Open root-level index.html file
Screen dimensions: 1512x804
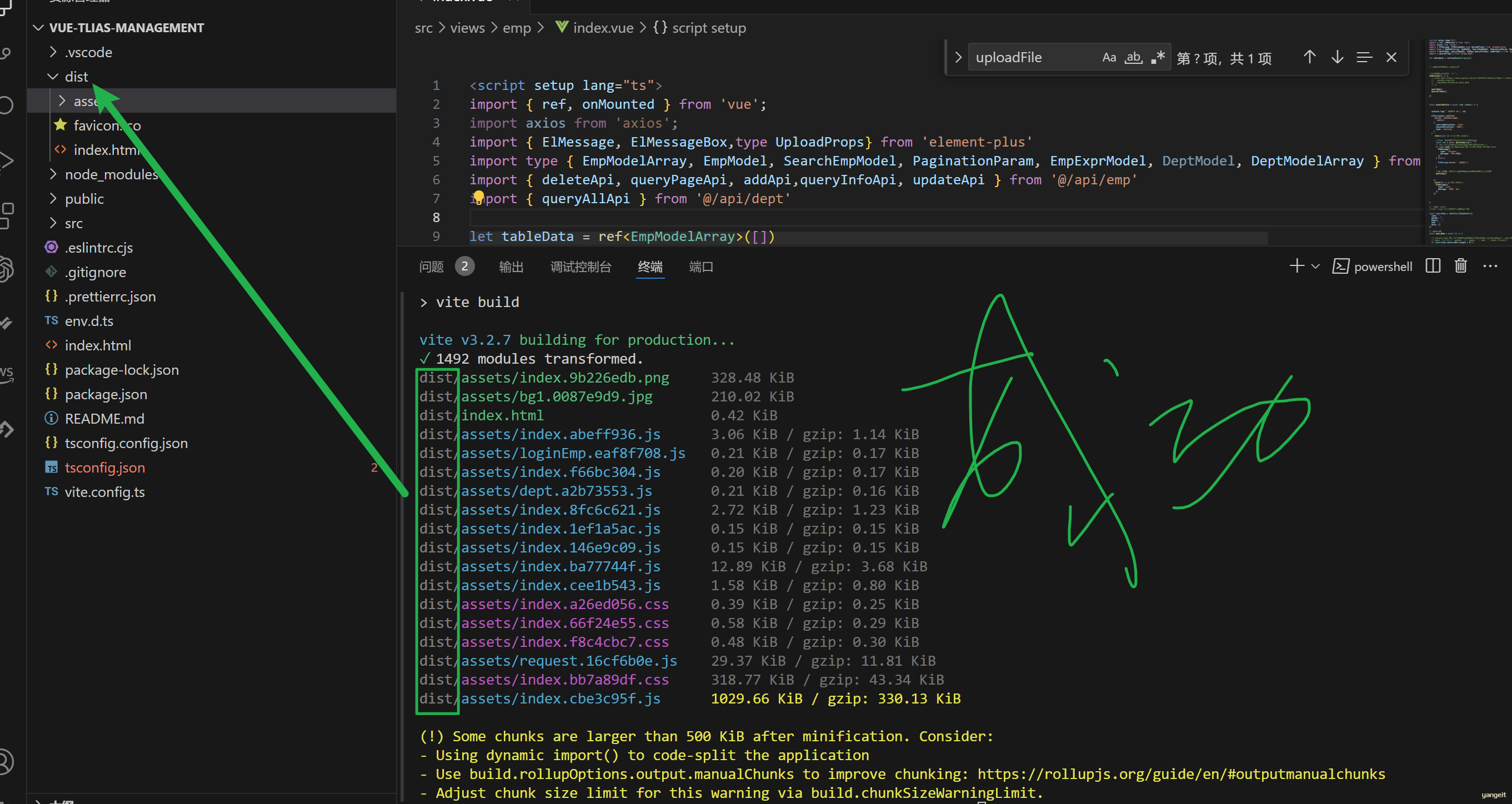click(98, 346)
